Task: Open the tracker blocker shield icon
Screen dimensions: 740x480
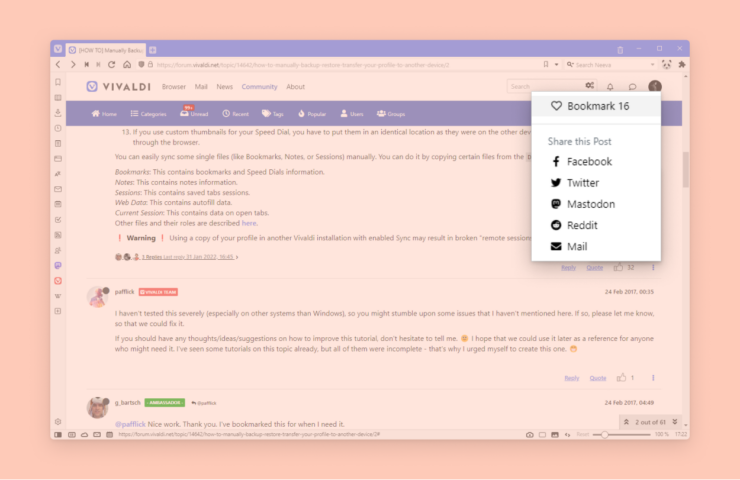Action: click(x=141, y=65)
